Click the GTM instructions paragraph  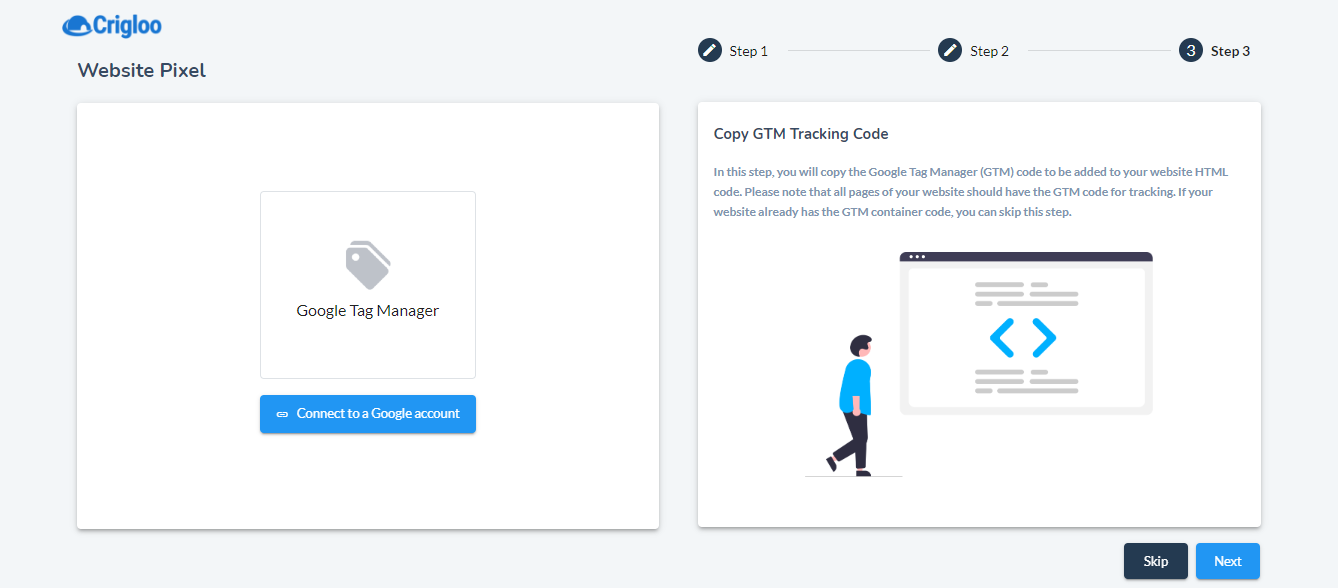point(970,192)
